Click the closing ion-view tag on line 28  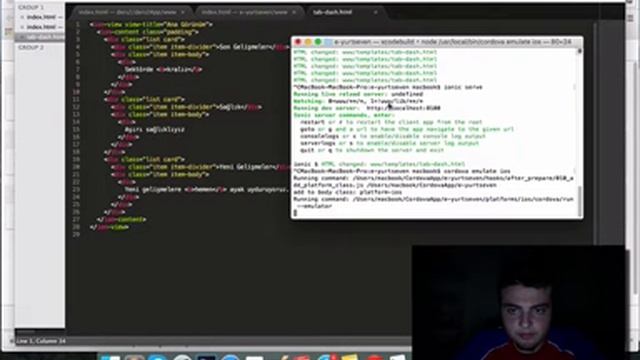(x=109, y=227)
